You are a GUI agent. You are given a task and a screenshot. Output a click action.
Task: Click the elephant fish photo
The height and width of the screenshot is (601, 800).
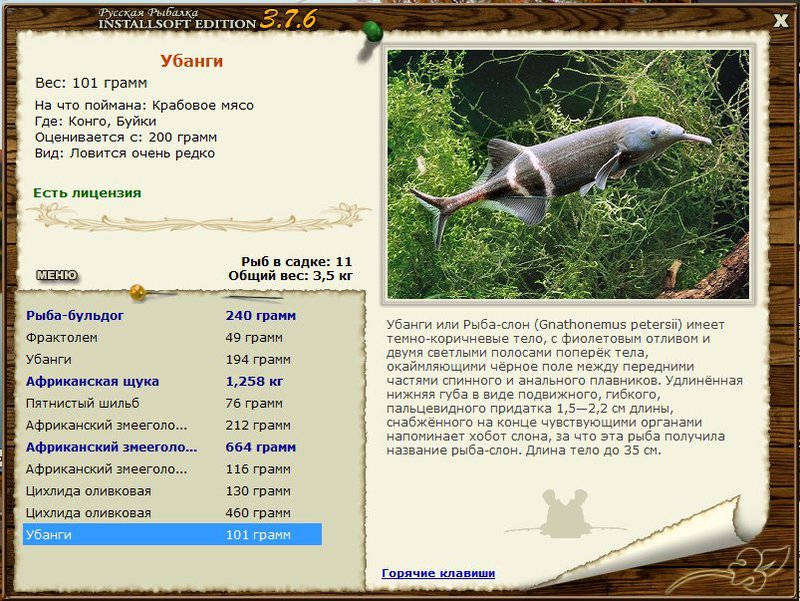click(x=568, y=174)
